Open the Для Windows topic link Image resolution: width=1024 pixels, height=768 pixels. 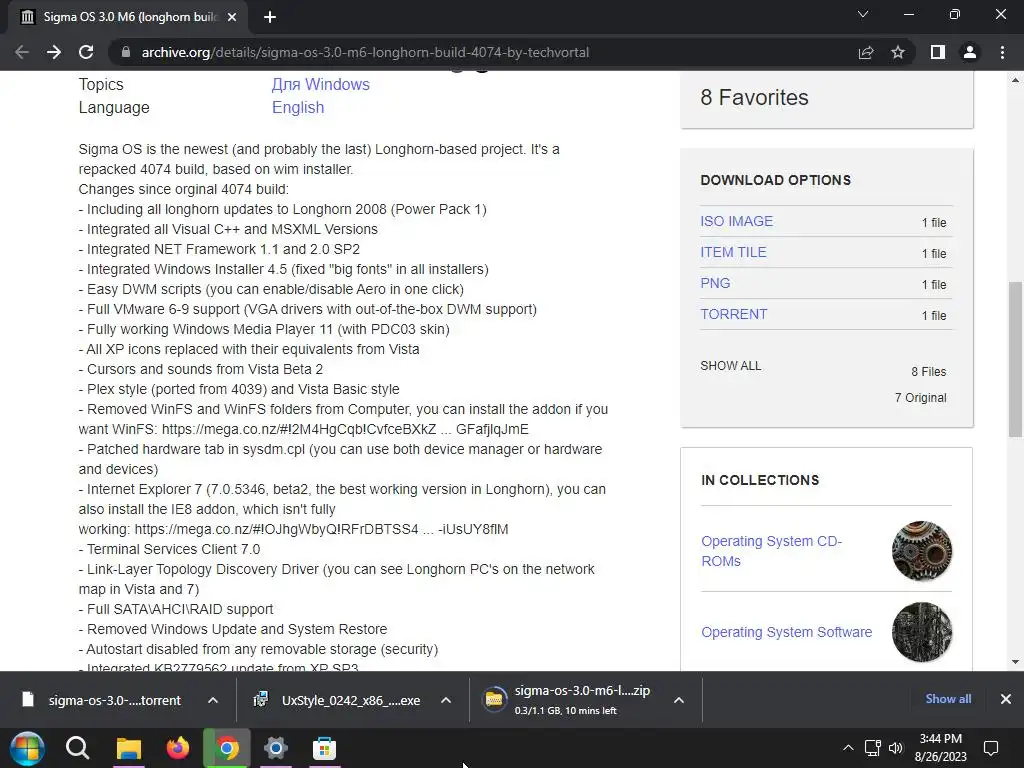pyautogui.click(x=321, y=84)
